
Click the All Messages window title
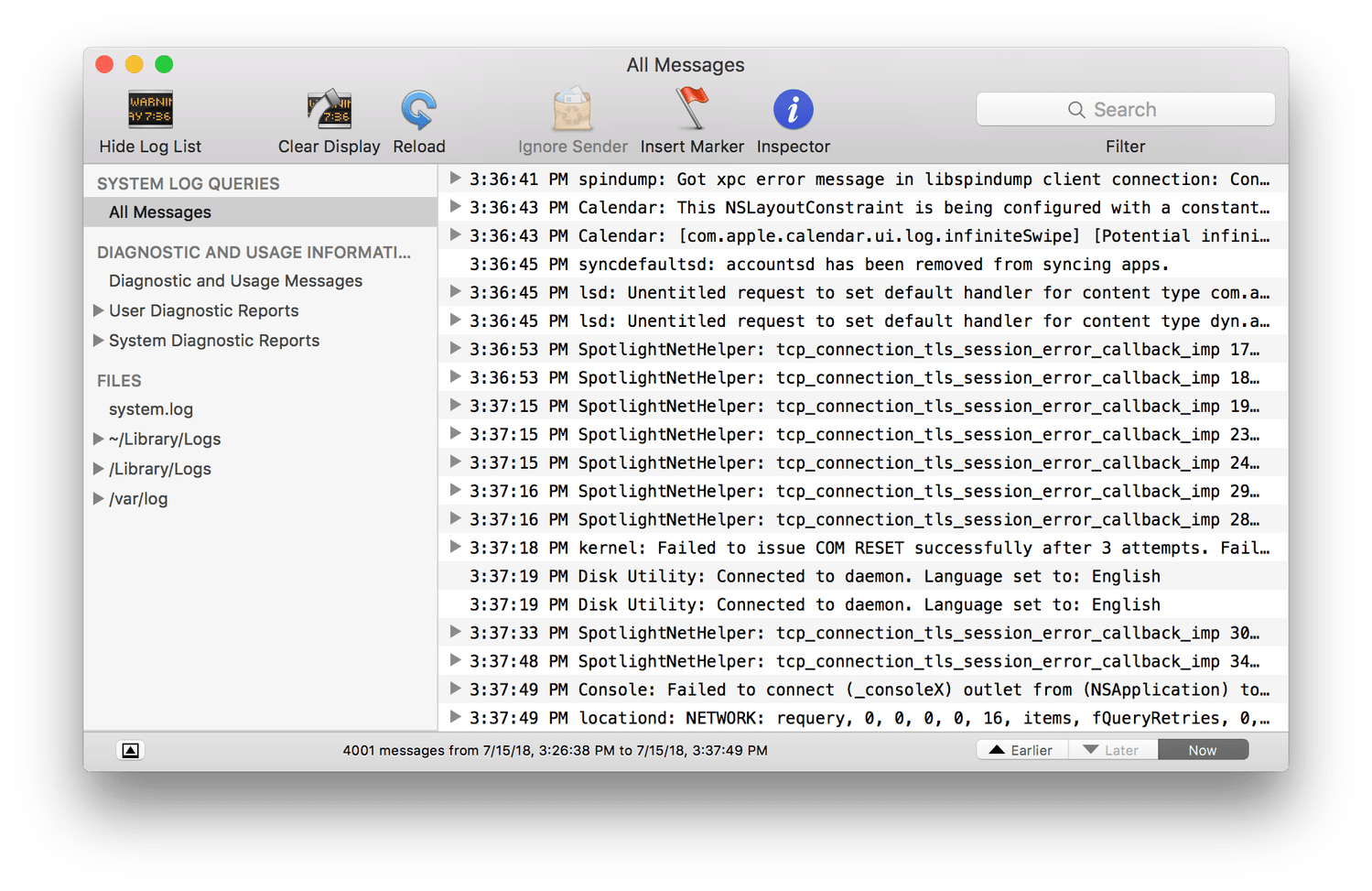pos(686,65)
